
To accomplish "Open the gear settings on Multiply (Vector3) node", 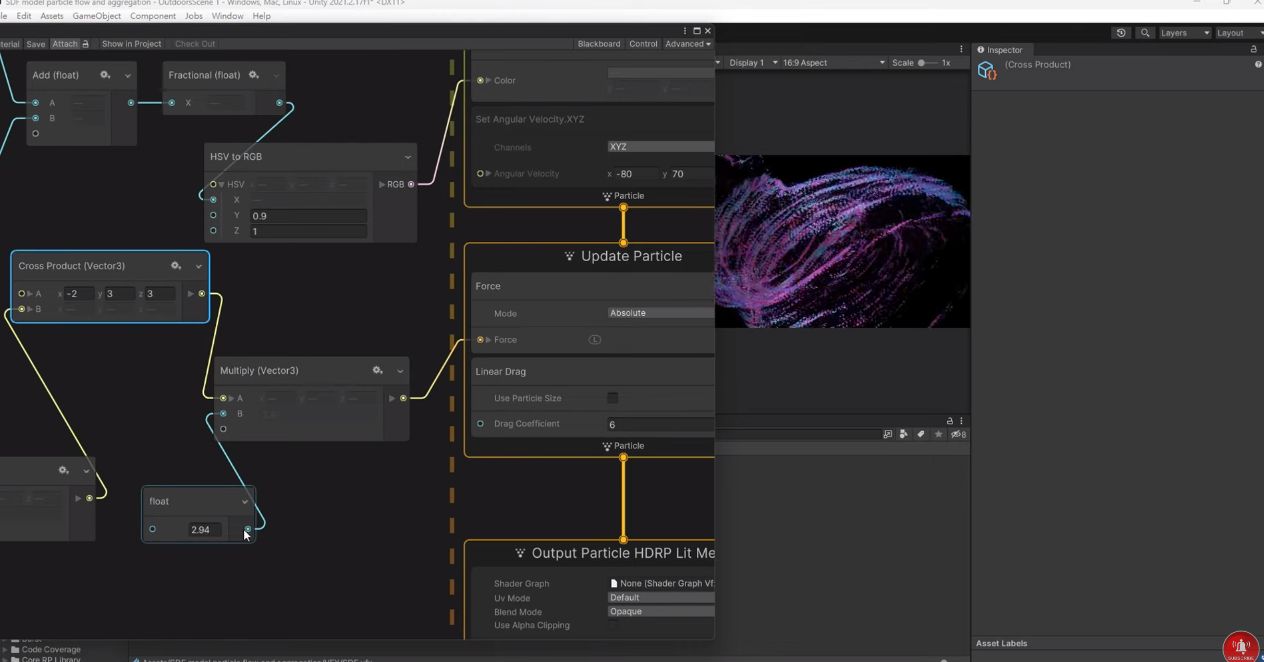I will 377,370.
